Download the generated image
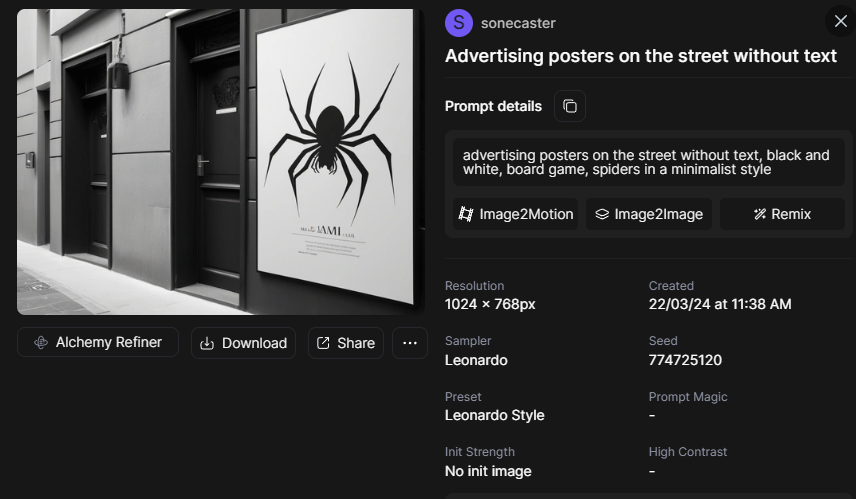The width and height of the screenshot is (856, 499). point(243,343)
